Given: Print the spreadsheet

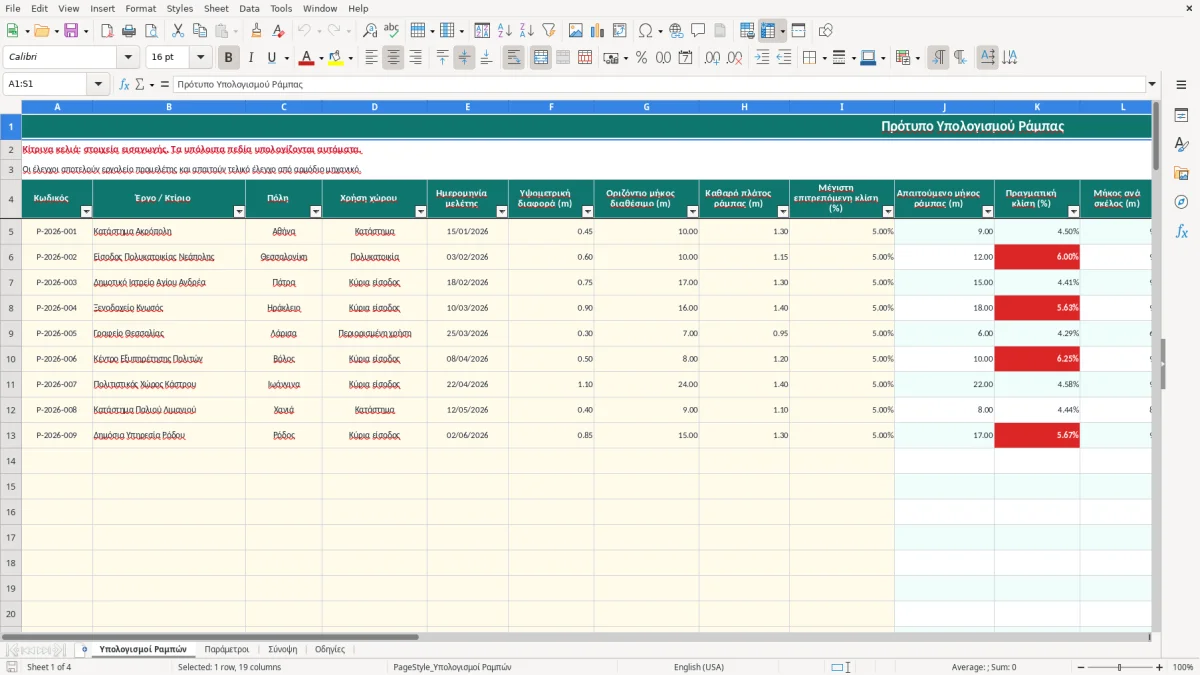Looking at the screenshot, I should (128, 31).
